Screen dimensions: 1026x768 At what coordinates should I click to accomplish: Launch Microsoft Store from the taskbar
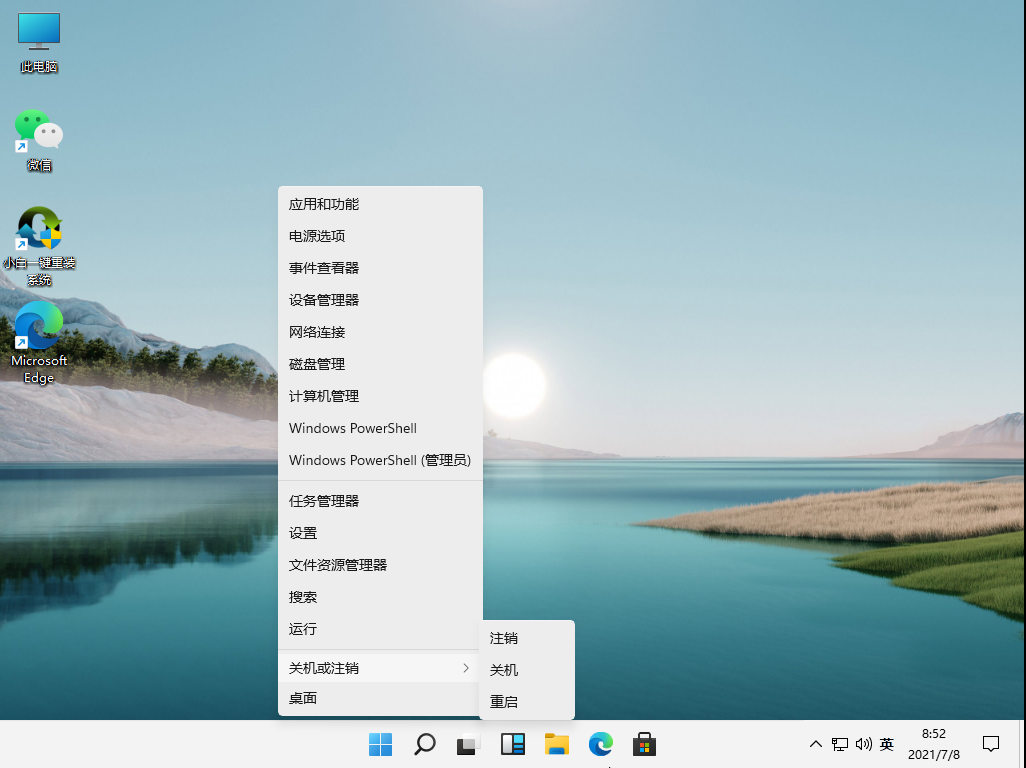[x=645, y=744]
